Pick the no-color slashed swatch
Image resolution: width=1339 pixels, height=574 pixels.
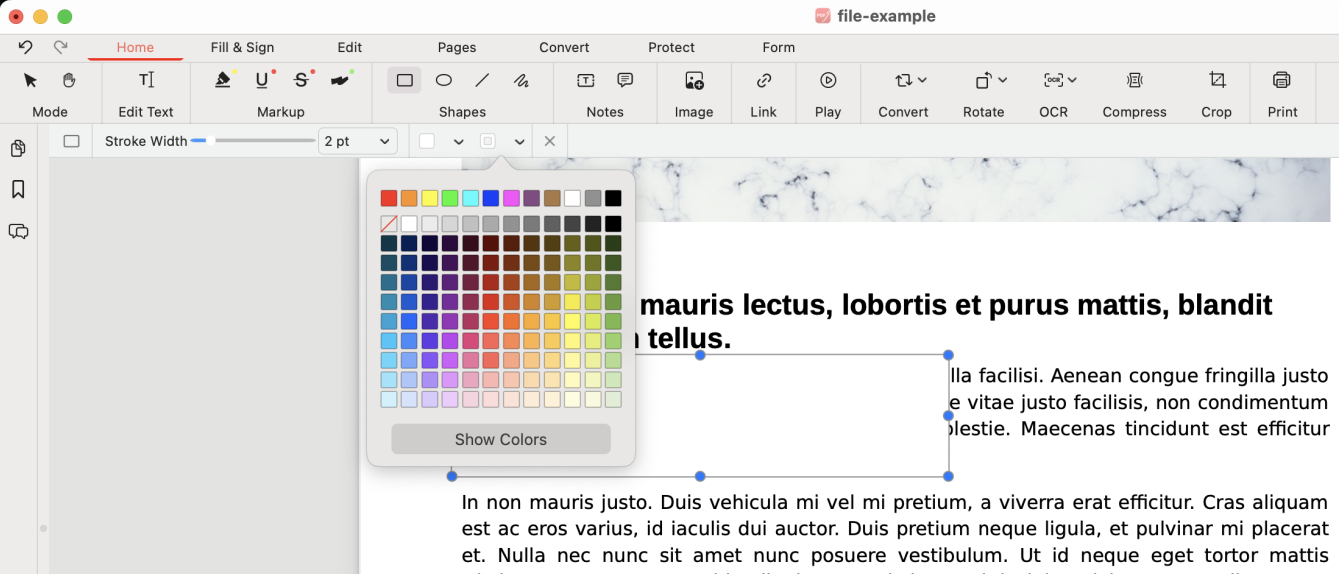click(x=389, y=224)
